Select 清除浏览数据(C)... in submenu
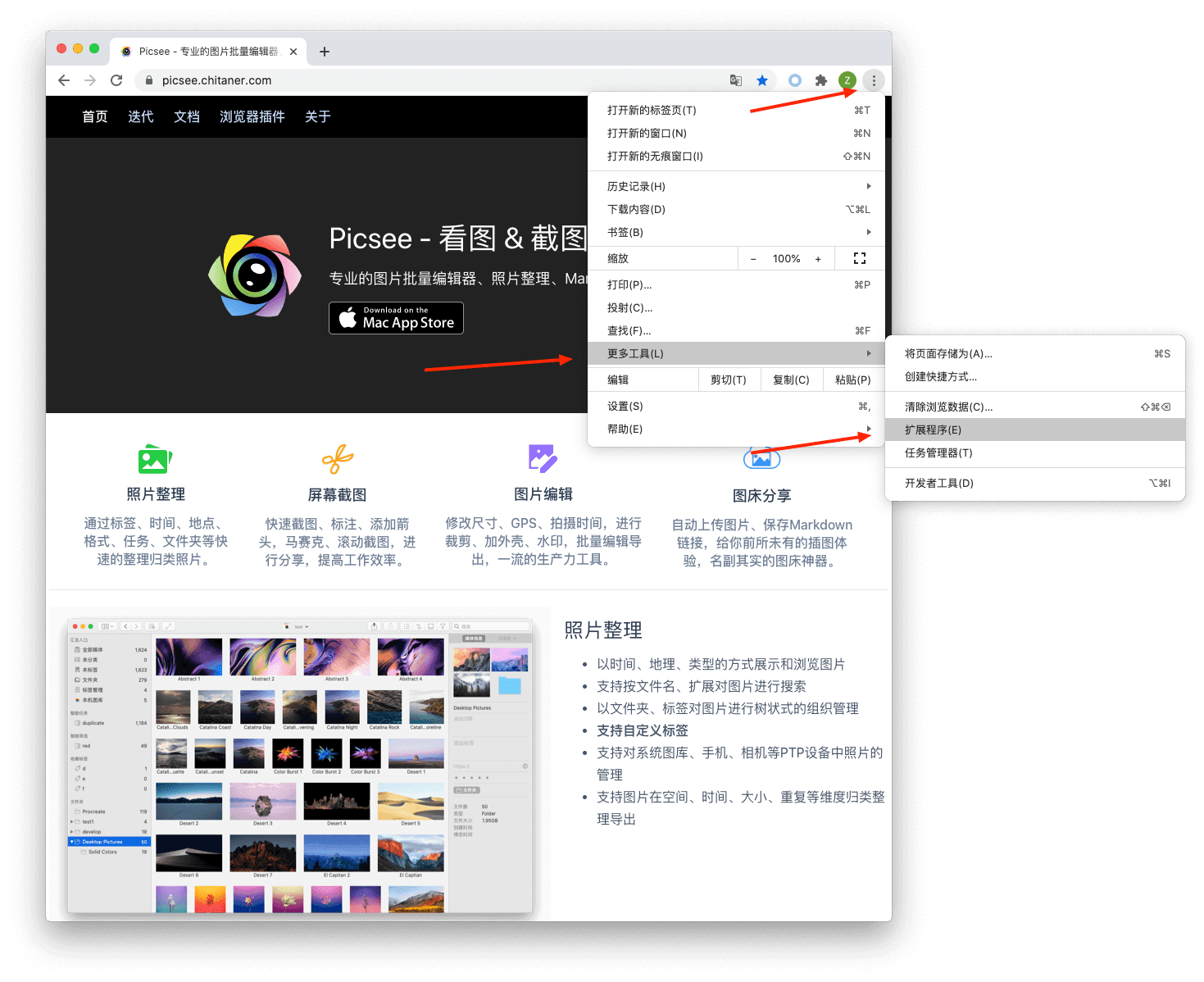The height and width of the screenshot is (982, 1204). [1035, 407]
